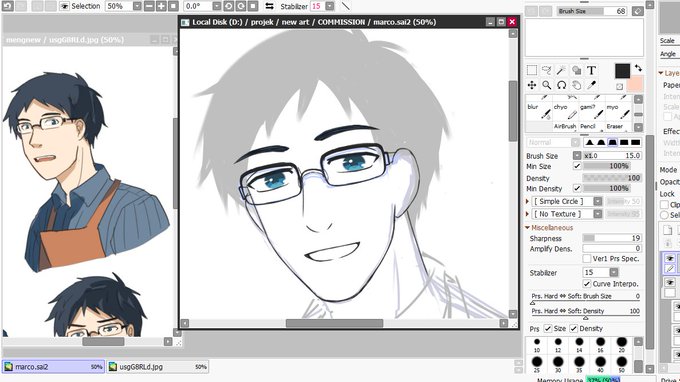Screen dimensions: 680x382
Task: Rotate canvas counter-clockwise
Action: [x=229, y=6]
